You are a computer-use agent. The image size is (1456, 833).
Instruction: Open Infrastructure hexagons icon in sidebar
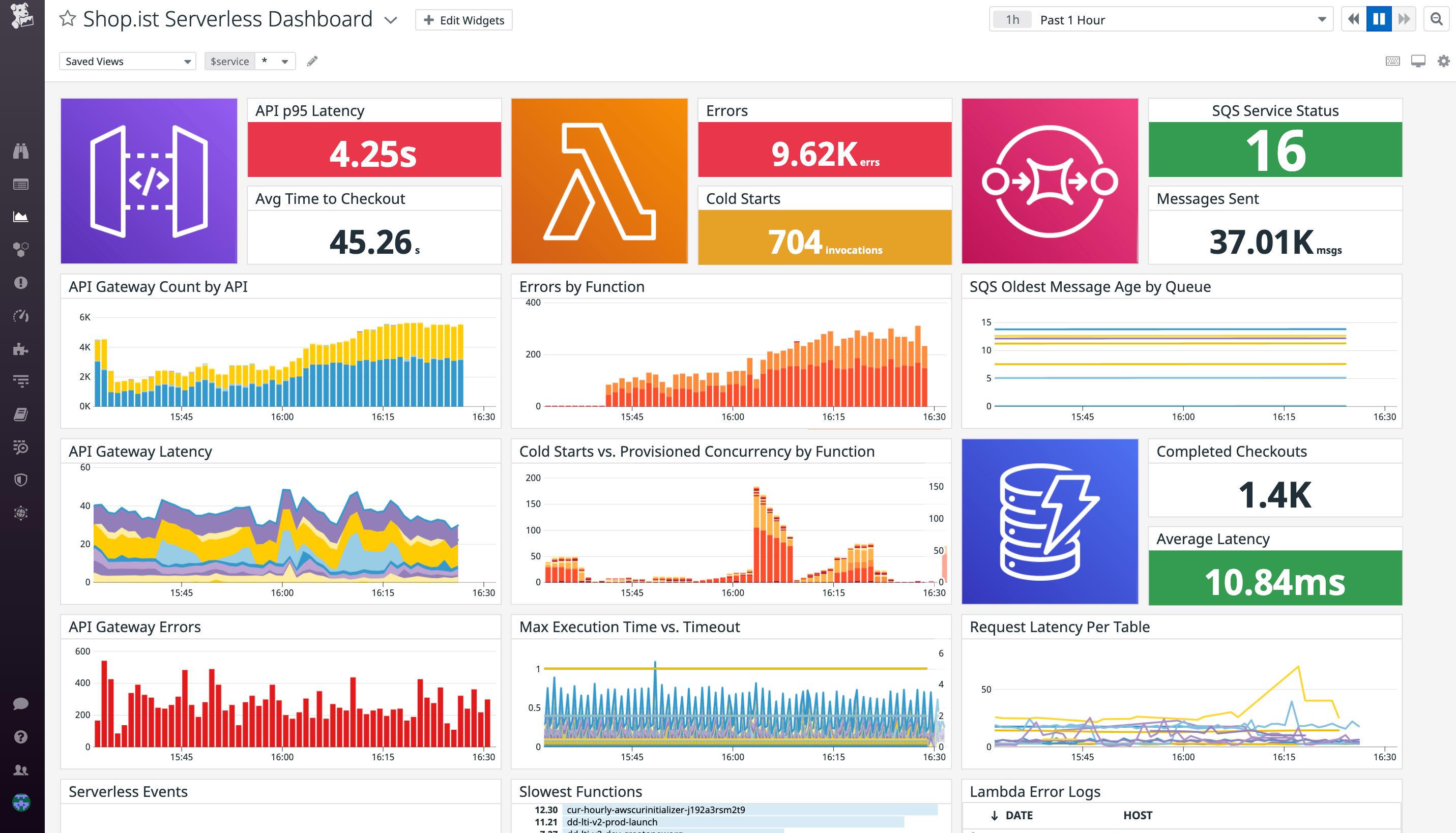[21, 249]
